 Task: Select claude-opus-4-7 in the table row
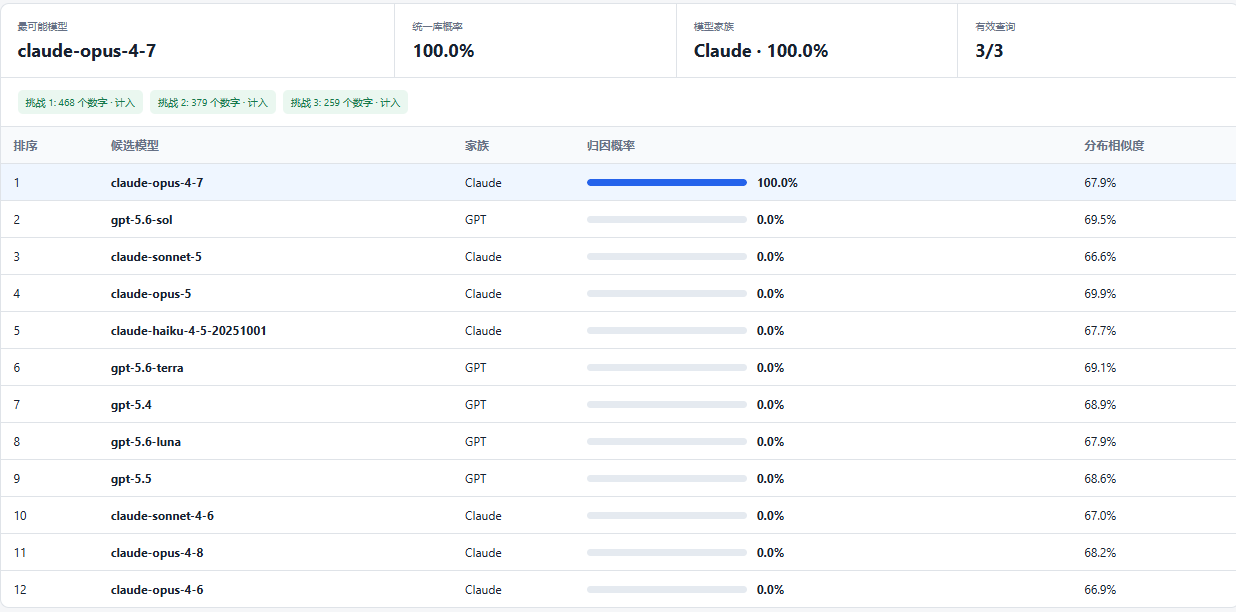(x=157, y=183)
